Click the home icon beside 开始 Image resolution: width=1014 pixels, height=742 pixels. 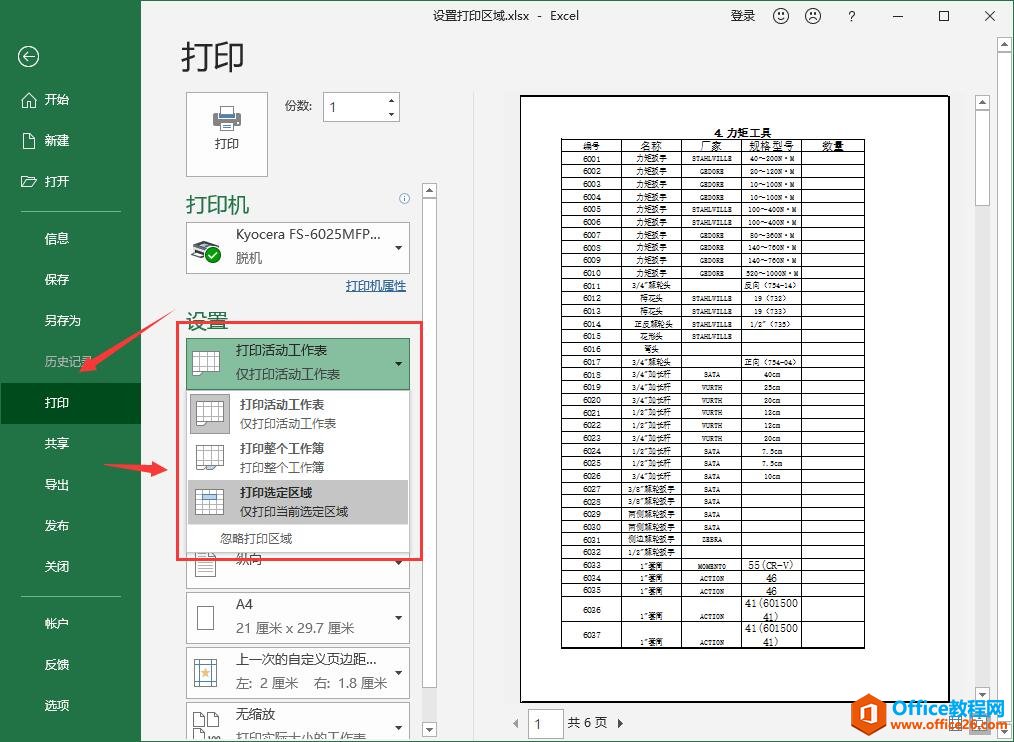(x=28, y=100)
